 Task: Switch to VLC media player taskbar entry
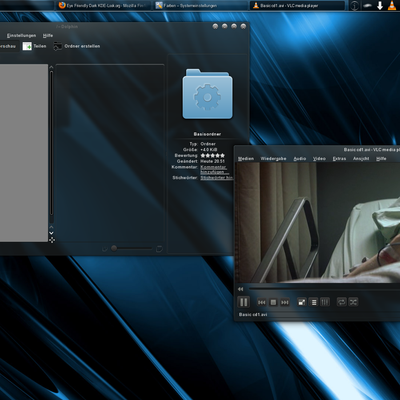[x=297, y=5]
